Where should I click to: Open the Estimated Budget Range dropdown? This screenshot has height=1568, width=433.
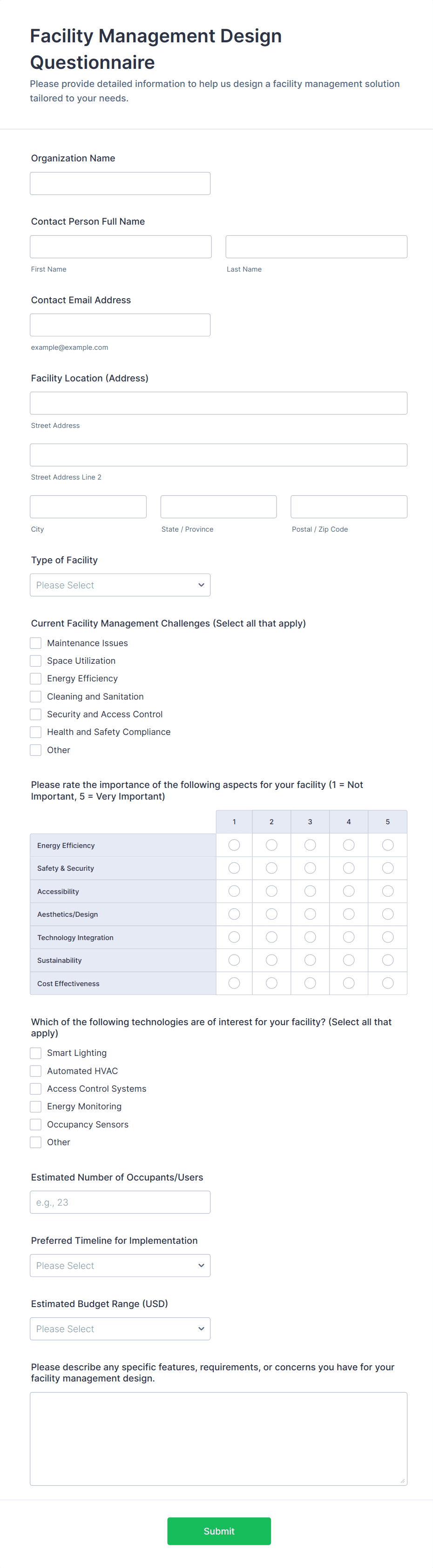(120, 1329)
